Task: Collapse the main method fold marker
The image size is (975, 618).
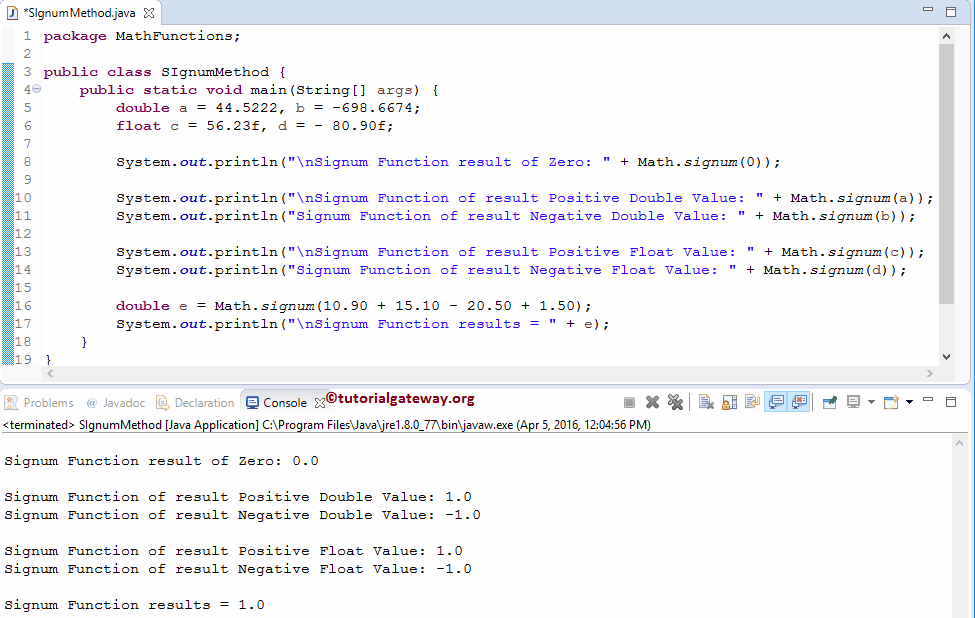Action: [35, 89]
